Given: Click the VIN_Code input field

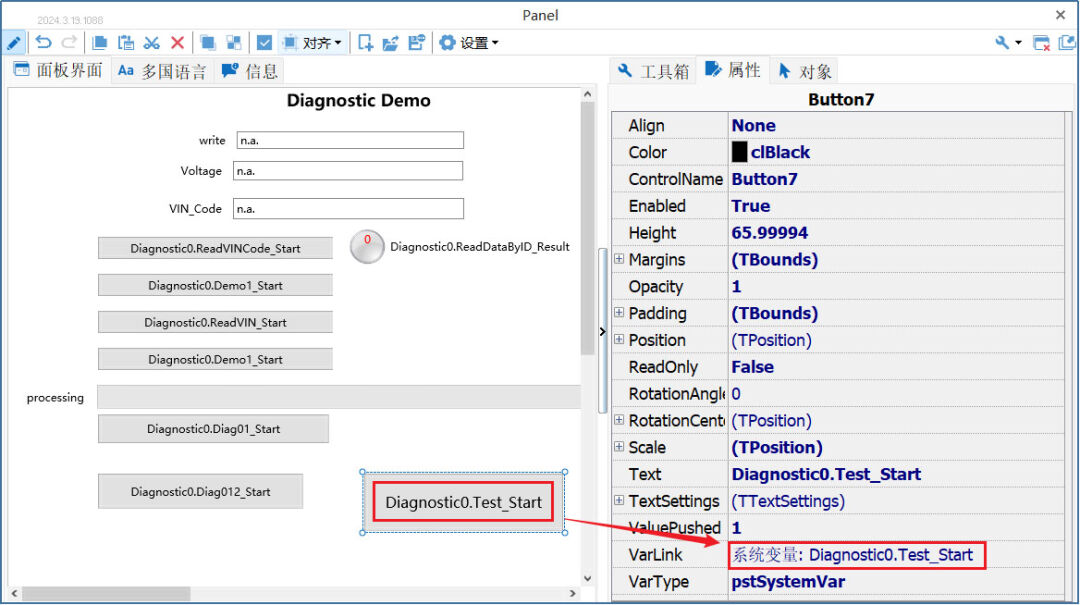Looking at the screenshot, I should pos(348,209).
